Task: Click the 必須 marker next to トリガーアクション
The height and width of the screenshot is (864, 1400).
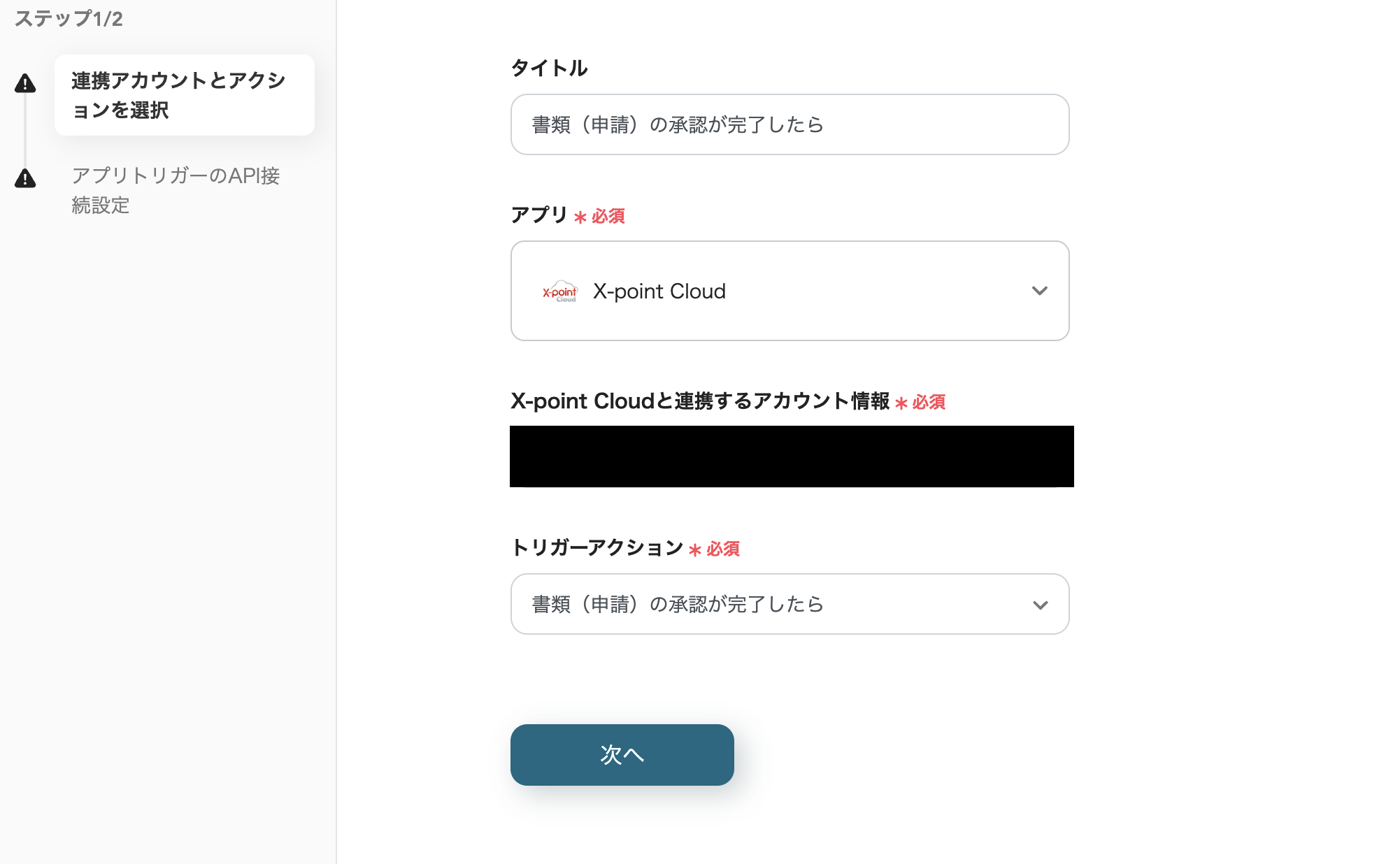Action: pyautogui.click(x=722, y=549)
